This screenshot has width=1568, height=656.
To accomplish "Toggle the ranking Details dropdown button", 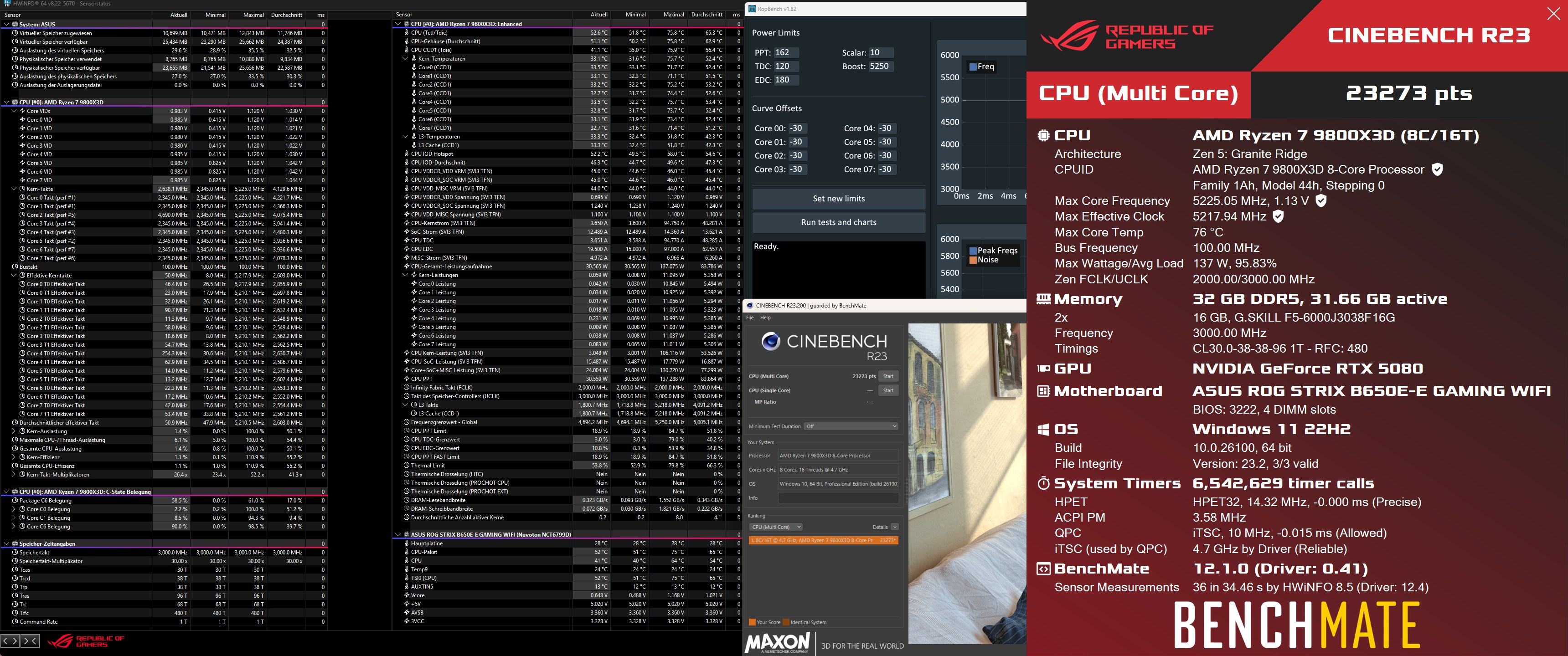I will click(894, 527).
